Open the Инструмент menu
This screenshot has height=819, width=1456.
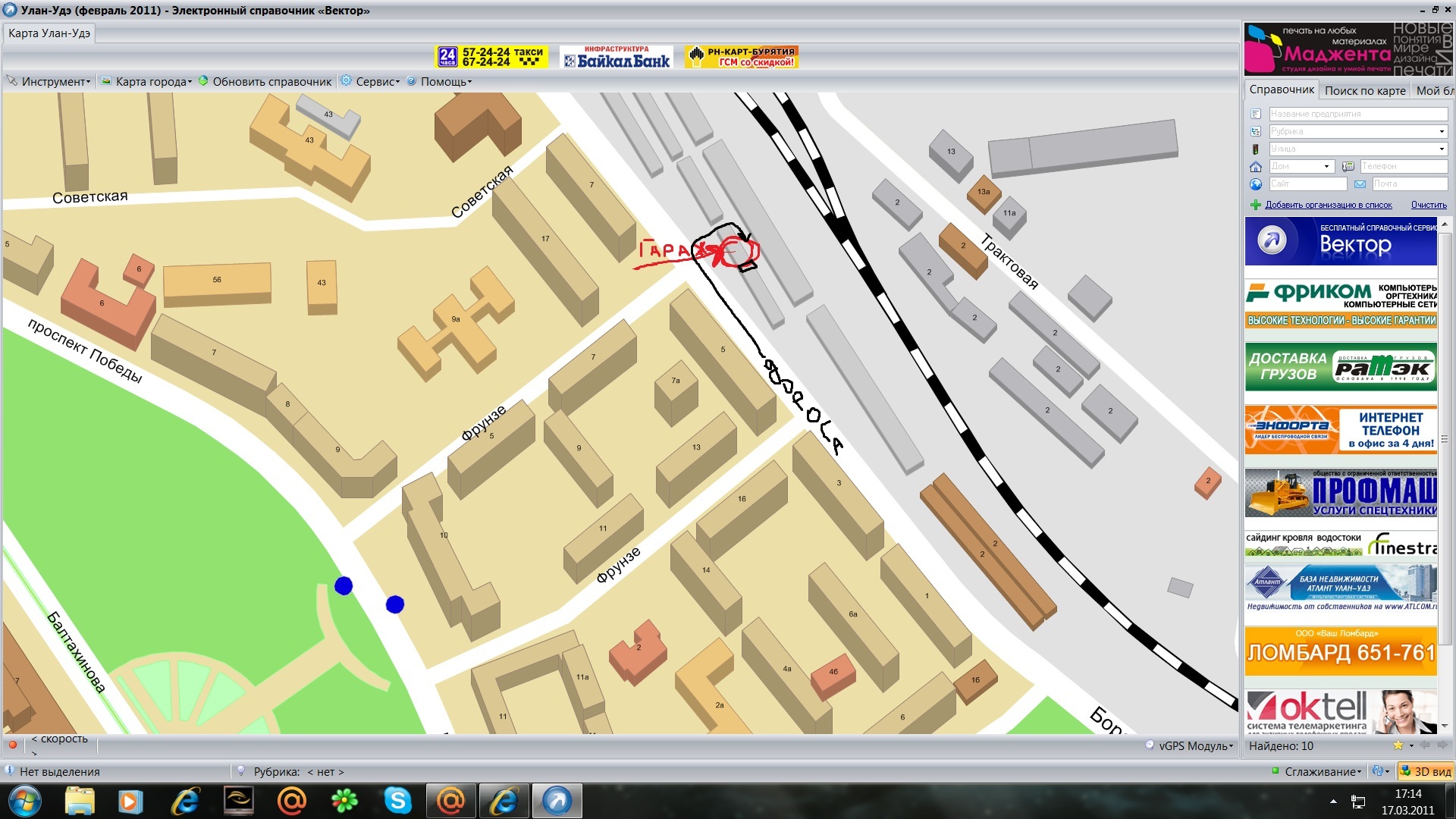pos(53,82)
